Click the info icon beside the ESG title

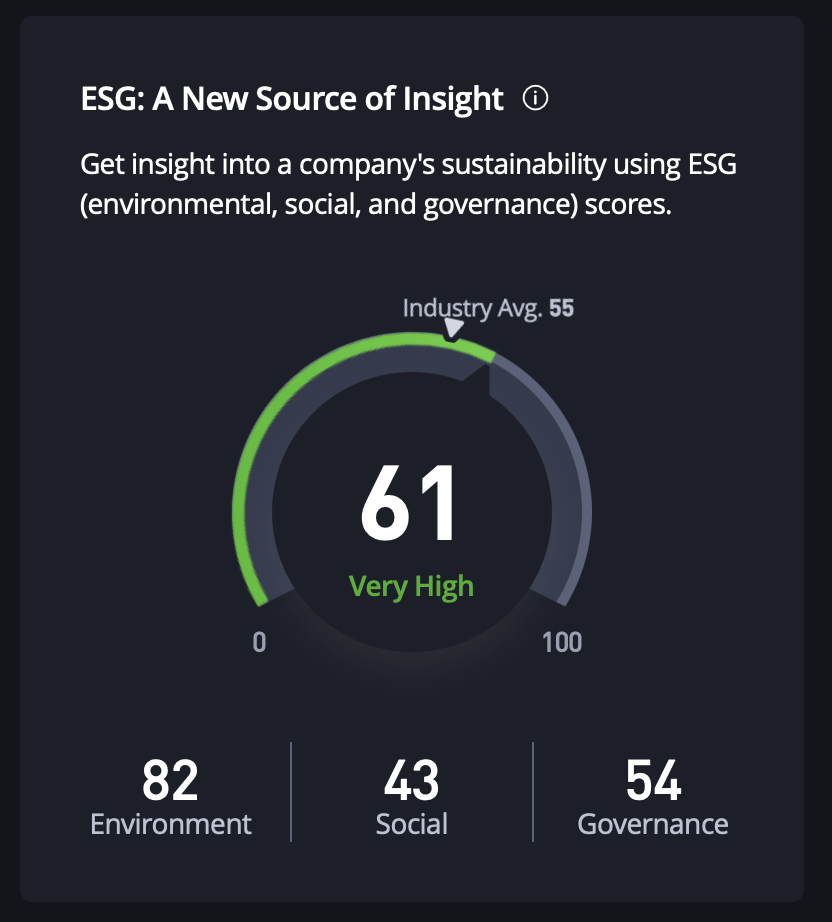pos(536,99)
